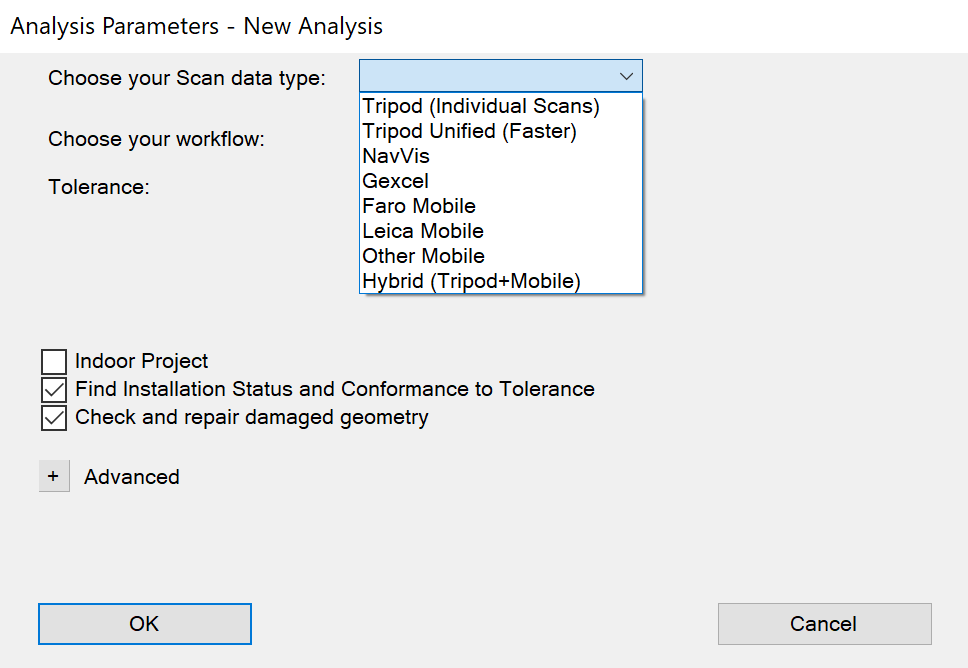Choose Tripod Unified (Faster) from list
Screen dimensions: 968x668
pos(469,131)
